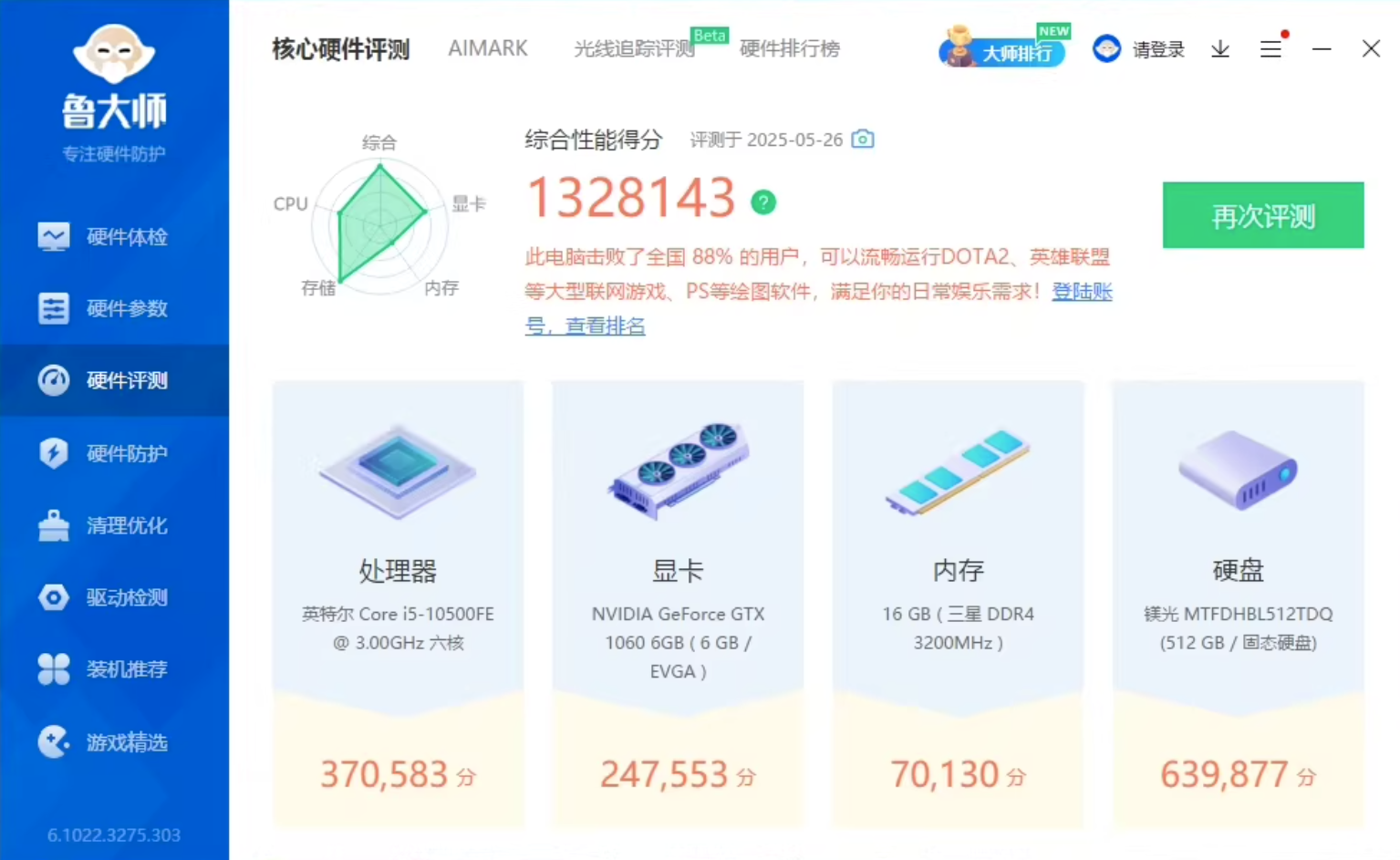Click 16 GB 三星 DDR4 description
The width and height of the screenshot is (1400, 860).
click(958, 628)
